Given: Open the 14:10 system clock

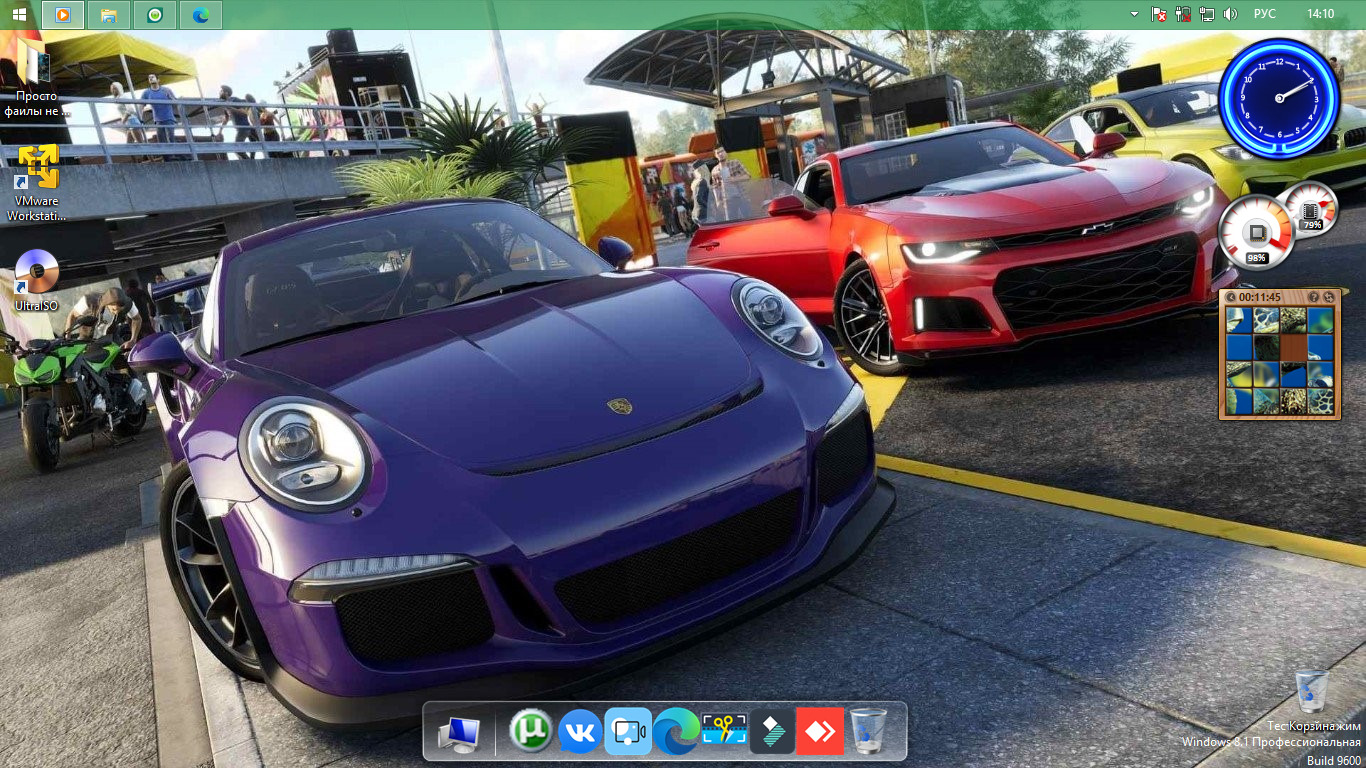Looking at the screenshot, I should click(1321, 14).
